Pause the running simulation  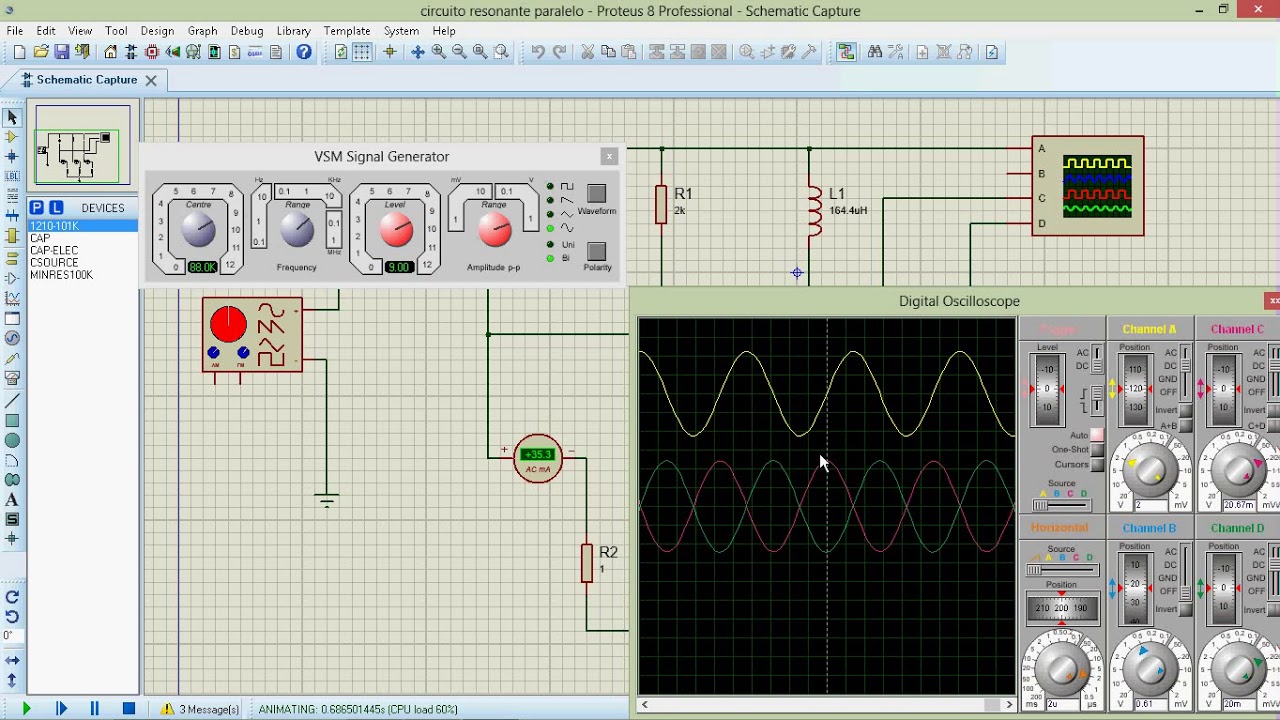[x=95, y=709]
